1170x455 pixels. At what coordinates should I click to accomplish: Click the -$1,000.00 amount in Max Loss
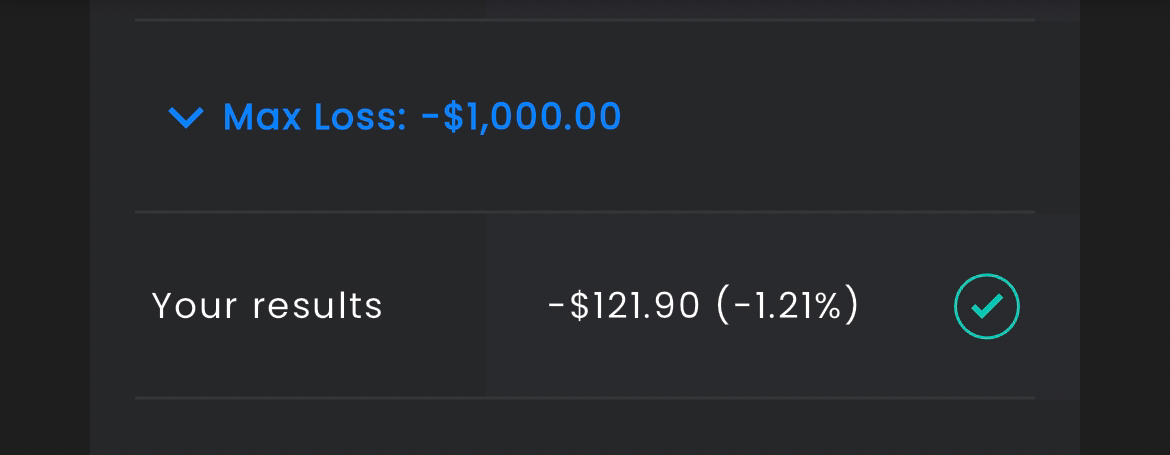coord(521,117)
